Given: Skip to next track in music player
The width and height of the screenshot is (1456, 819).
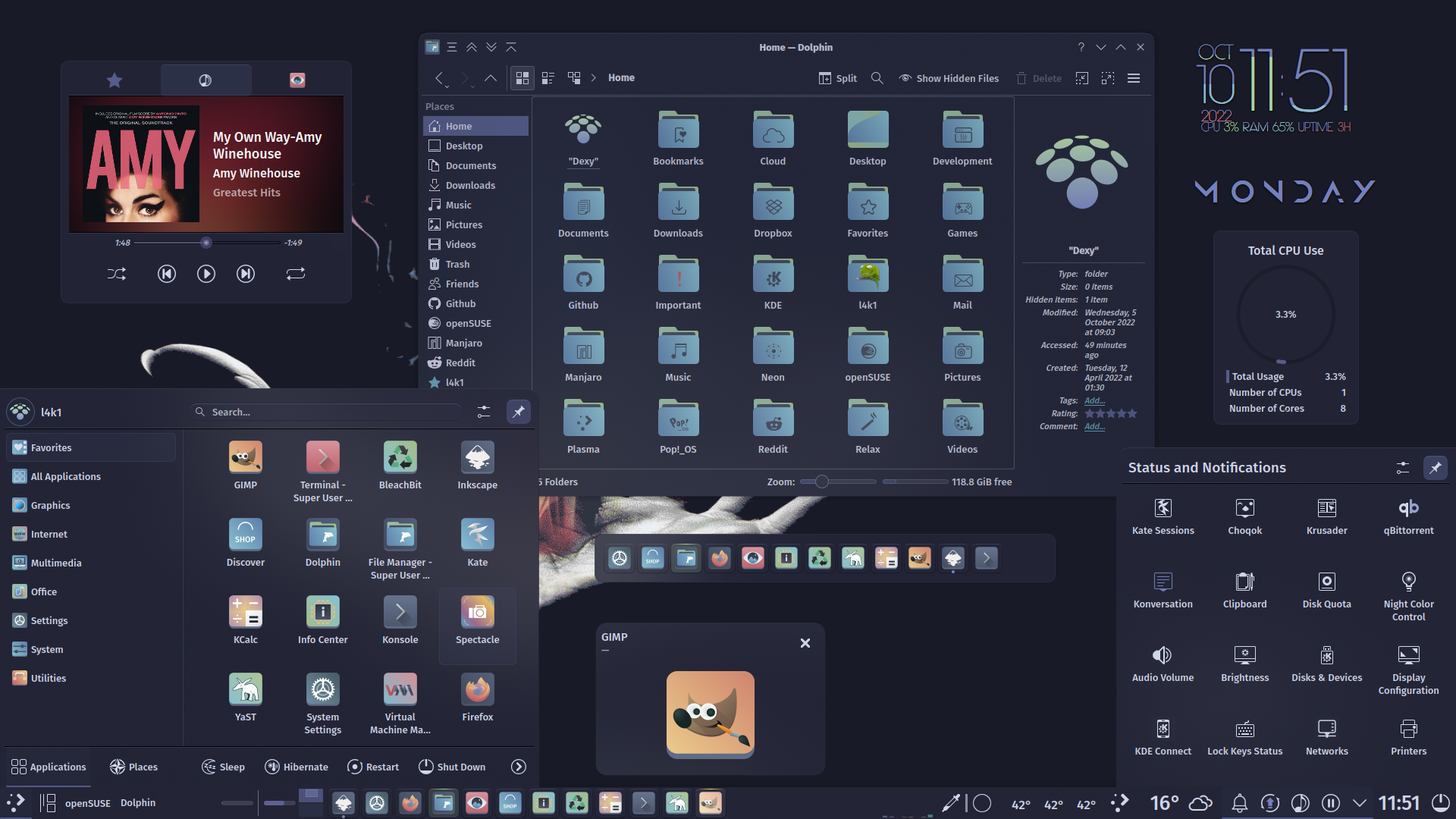Looking at the screenshot, I should [x=246, y=274].
